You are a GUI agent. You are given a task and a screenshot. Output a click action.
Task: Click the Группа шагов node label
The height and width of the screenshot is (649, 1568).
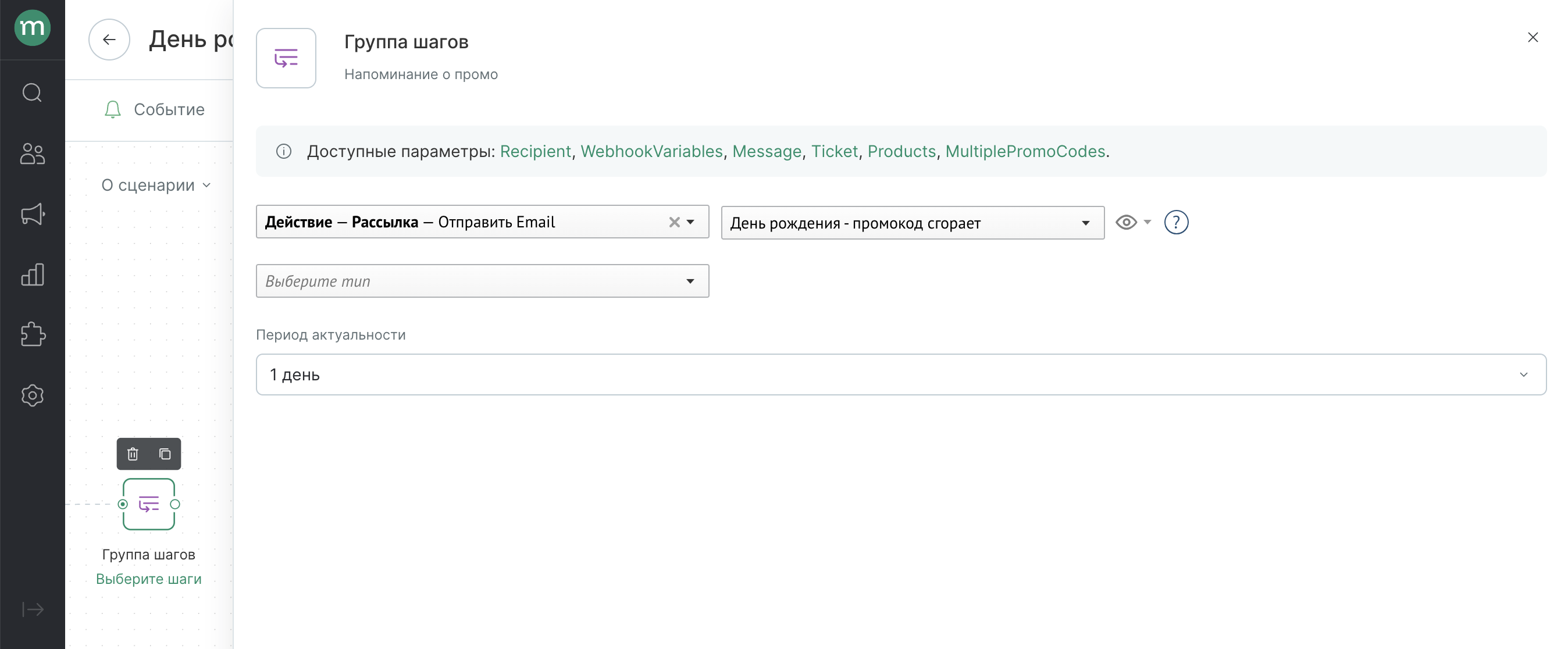(148, 554)
